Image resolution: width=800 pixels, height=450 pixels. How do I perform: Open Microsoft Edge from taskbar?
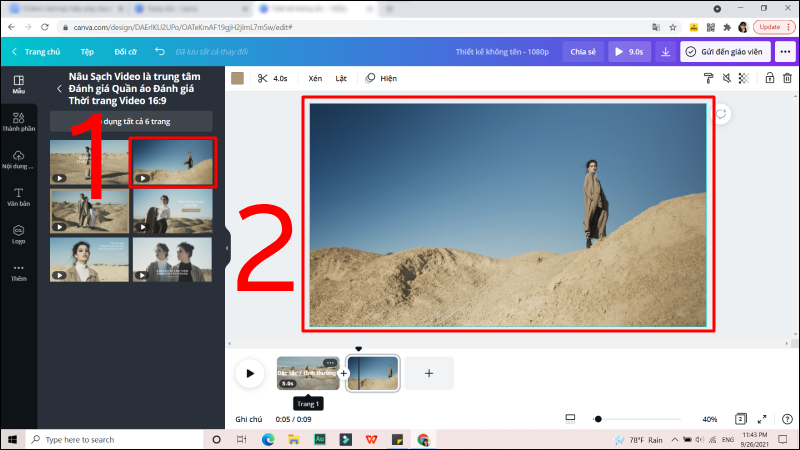pyautogui.click(x=268, y=439)
